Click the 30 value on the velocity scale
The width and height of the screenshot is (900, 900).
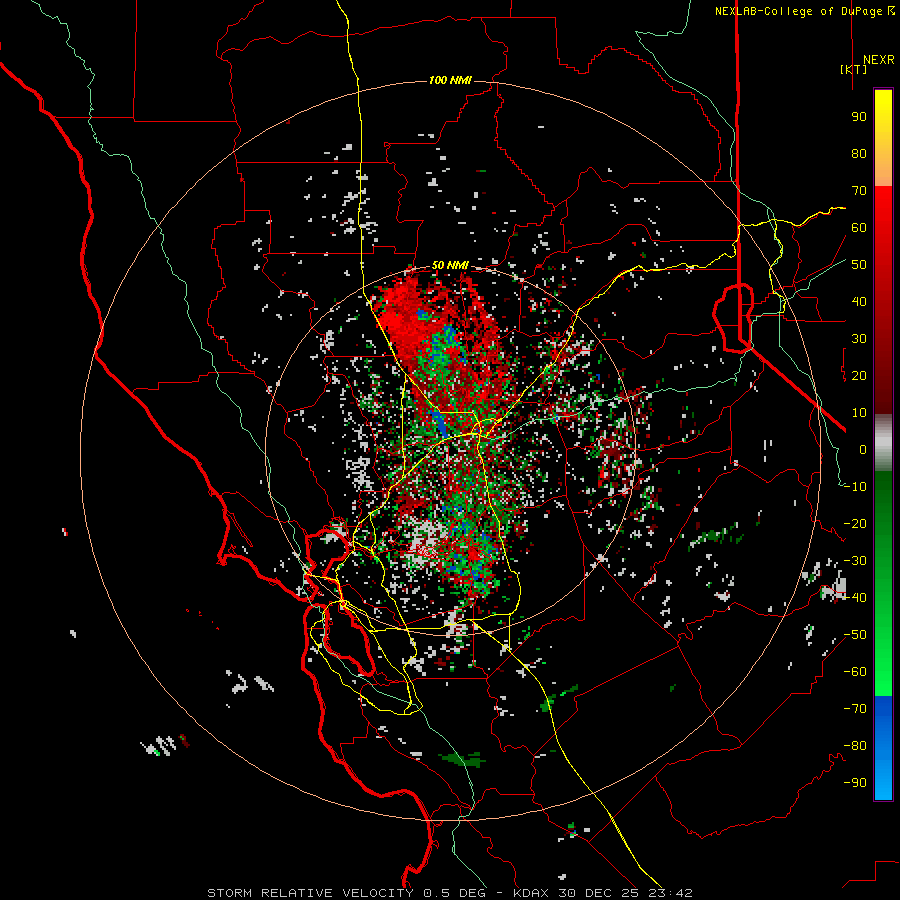coord(859,339)
